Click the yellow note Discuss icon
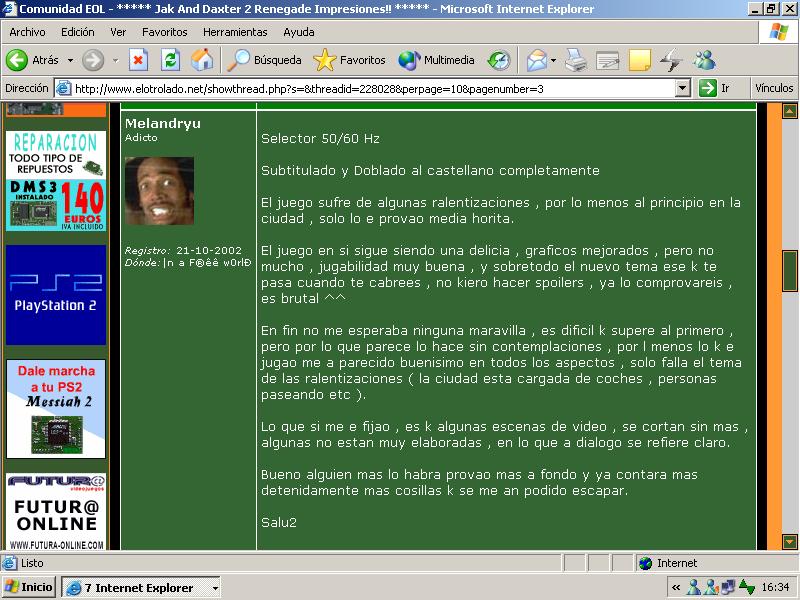Screen dimensions: 800x600 click(x=640, y=60)
